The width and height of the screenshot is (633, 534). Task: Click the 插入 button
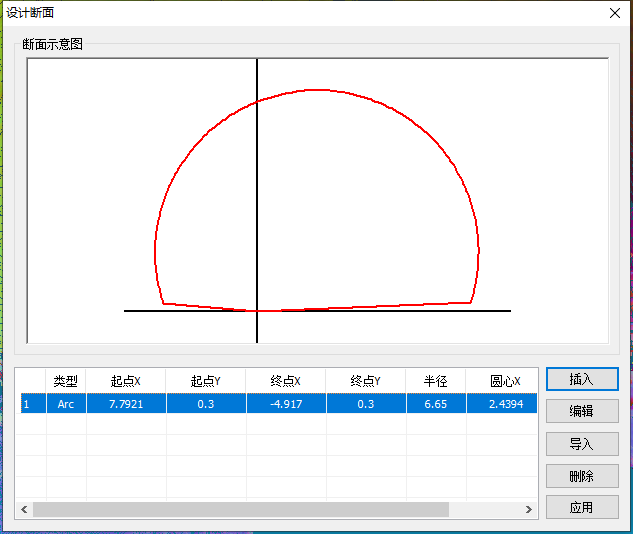581,379
